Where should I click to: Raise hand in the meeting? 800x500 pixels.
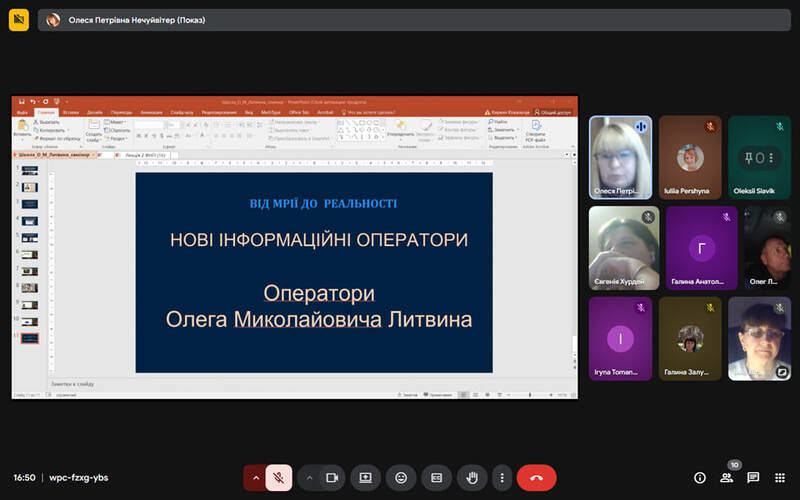click(471, 478)
